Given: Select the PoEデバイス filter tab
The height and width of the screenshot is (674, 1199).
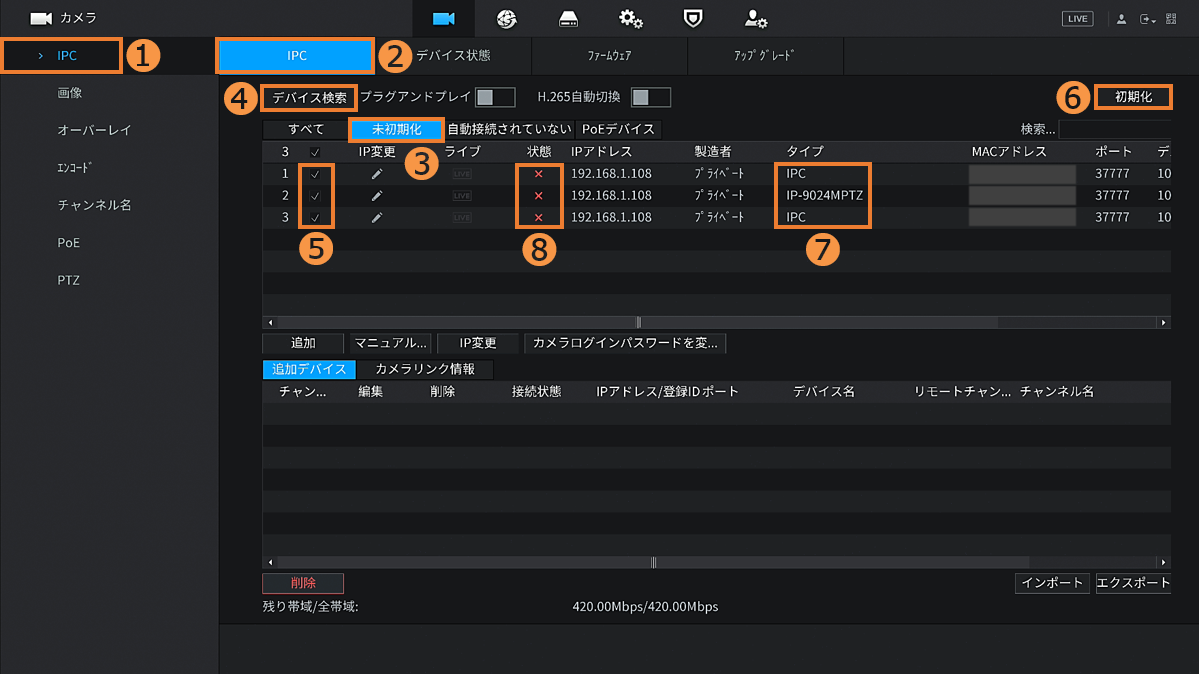Looking at the screenshot, I should click(618, 129).
